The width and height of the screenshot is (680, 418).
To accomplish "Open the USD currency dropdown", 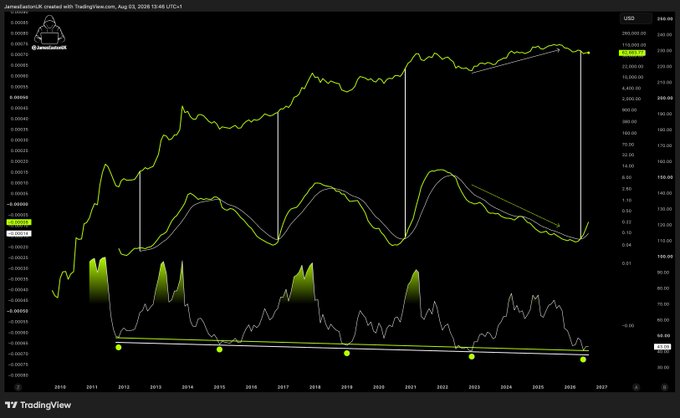I will (x=635, y=18).
